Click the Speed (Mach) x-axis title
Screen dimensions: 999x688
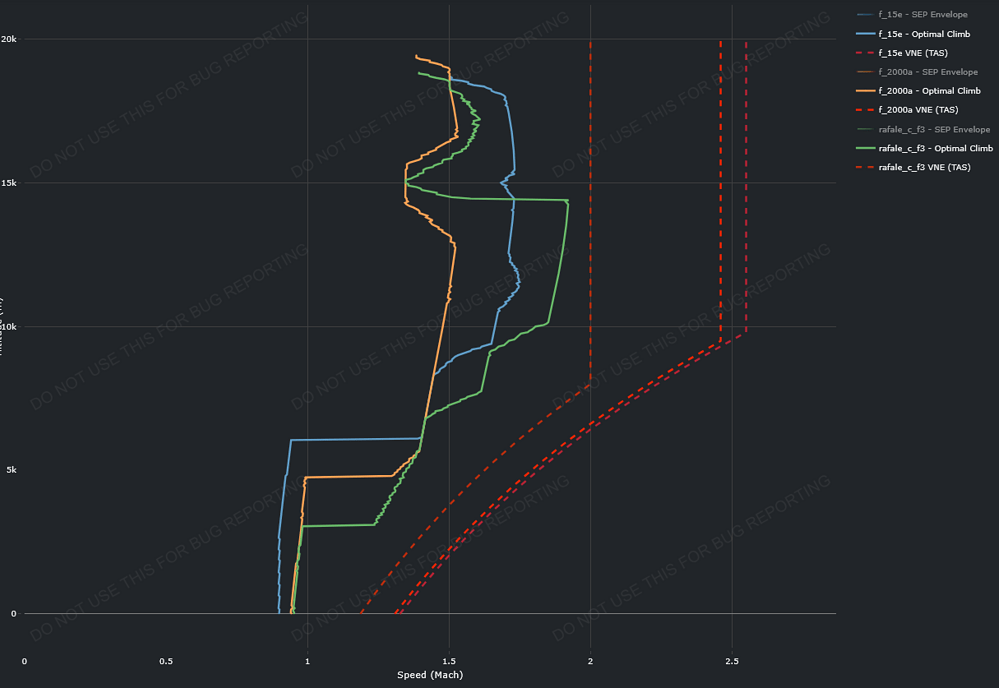[x=430, y=675]
